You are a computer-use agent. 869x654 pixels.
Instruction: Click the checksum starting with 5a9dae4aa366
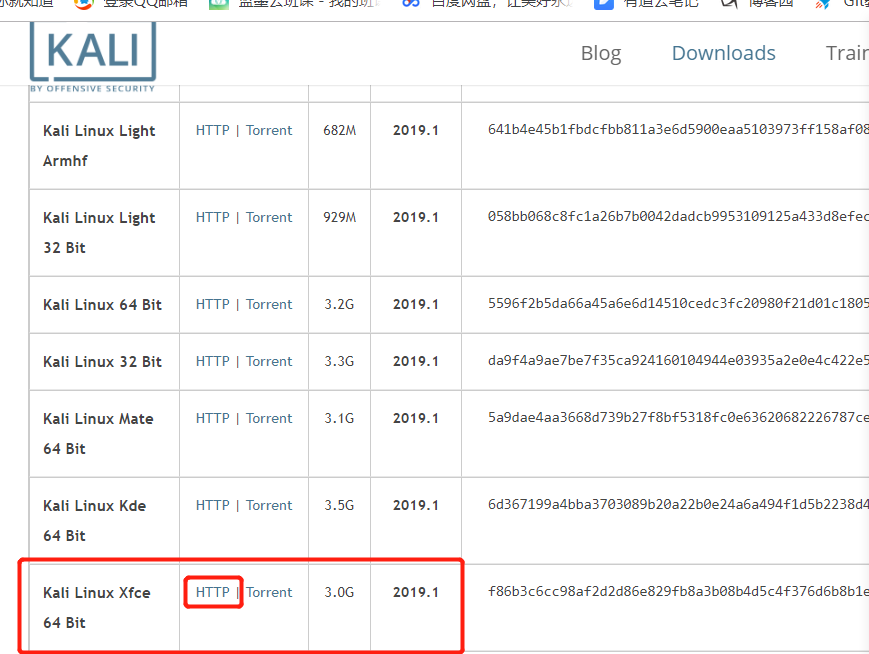678,417
